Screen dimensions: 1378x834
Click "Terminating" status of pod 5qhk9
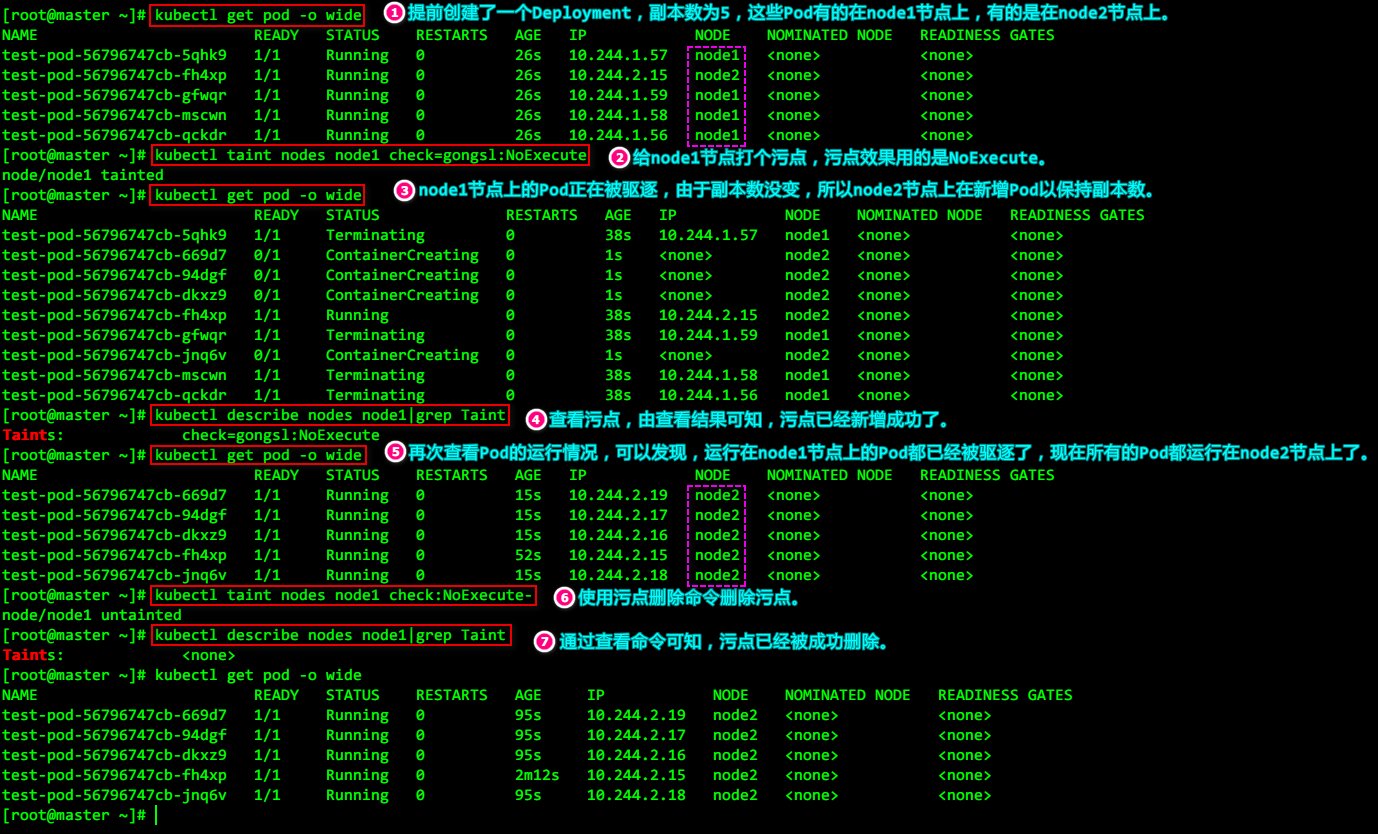click(x=375, y=235)
